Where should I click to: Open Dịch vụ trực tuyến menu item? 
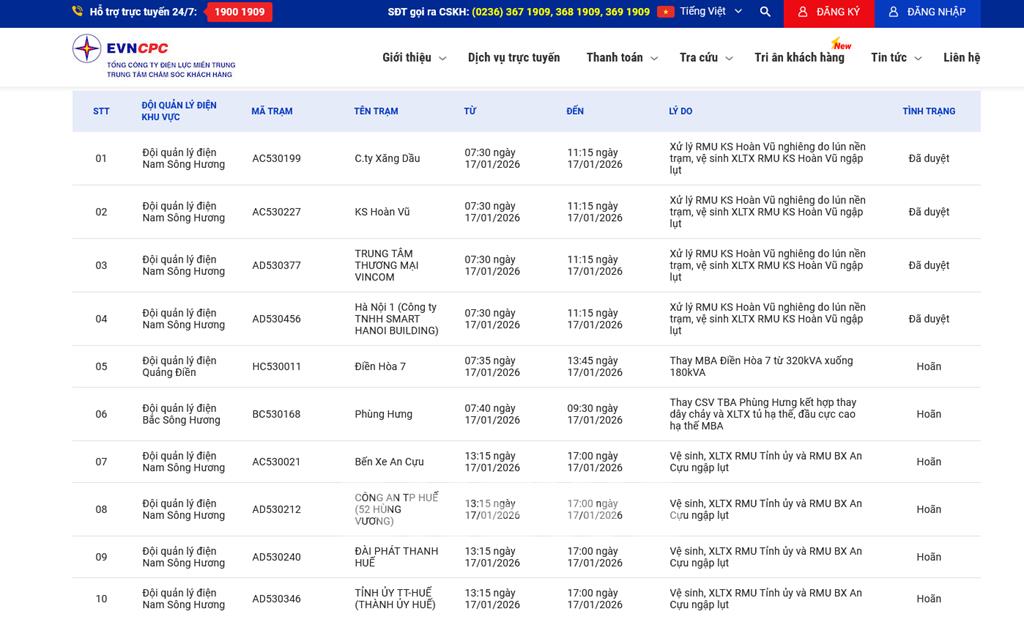click(x=514, y=58)
